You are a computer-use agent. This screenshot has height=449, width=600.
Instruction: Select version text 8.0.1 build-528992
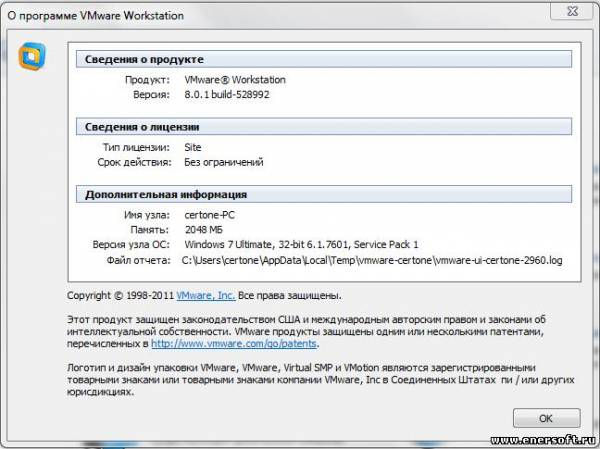(227, 95)
